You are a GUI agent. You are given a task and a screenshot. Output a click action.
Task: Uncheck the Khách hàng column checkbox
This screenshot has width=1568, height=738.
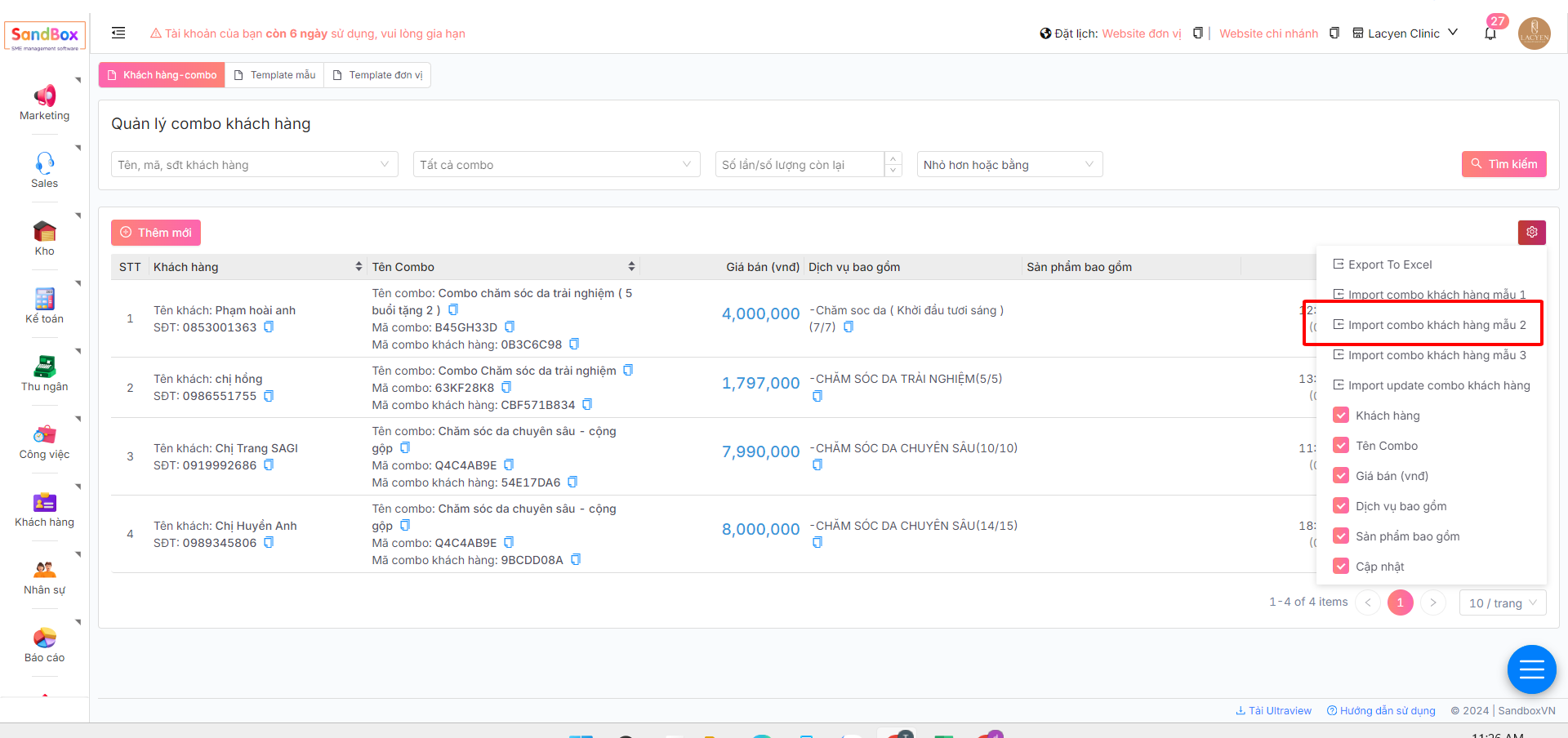(x=1340, y=416)
